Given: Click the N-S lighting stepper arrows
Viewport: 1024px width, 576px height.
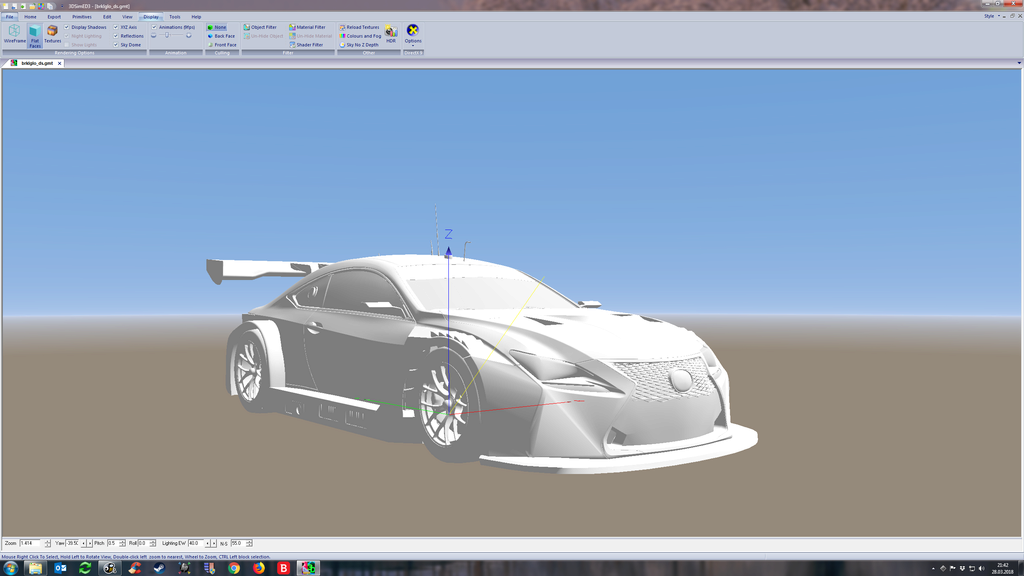Looking at the screenshot, I should coord(249,543).
